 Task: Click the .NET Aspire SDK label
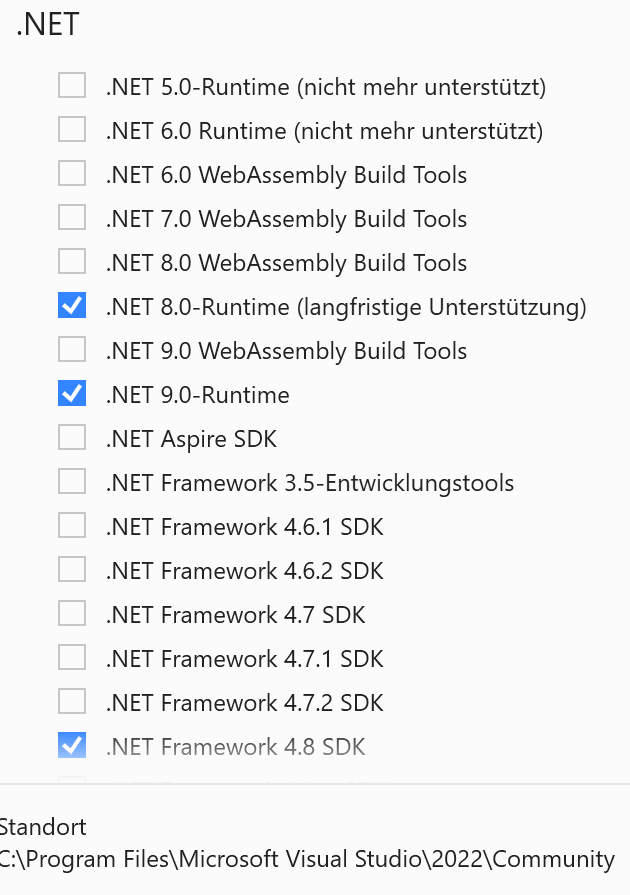tap(190, 438)
